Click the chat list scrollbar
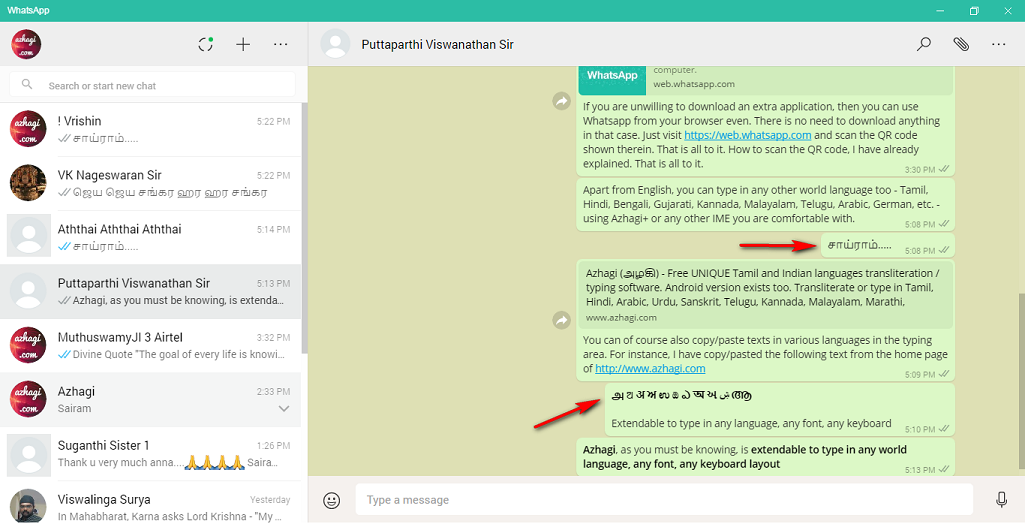The image size is (1025, 524). pyautogui.click(x=304, y=229)
